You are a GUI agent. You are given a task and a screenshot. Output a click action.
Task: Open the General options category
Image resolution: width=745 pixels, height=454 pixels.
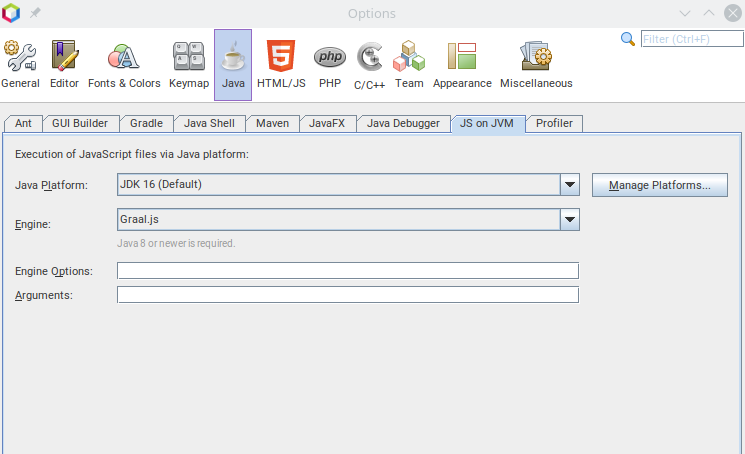coord(20,65)
